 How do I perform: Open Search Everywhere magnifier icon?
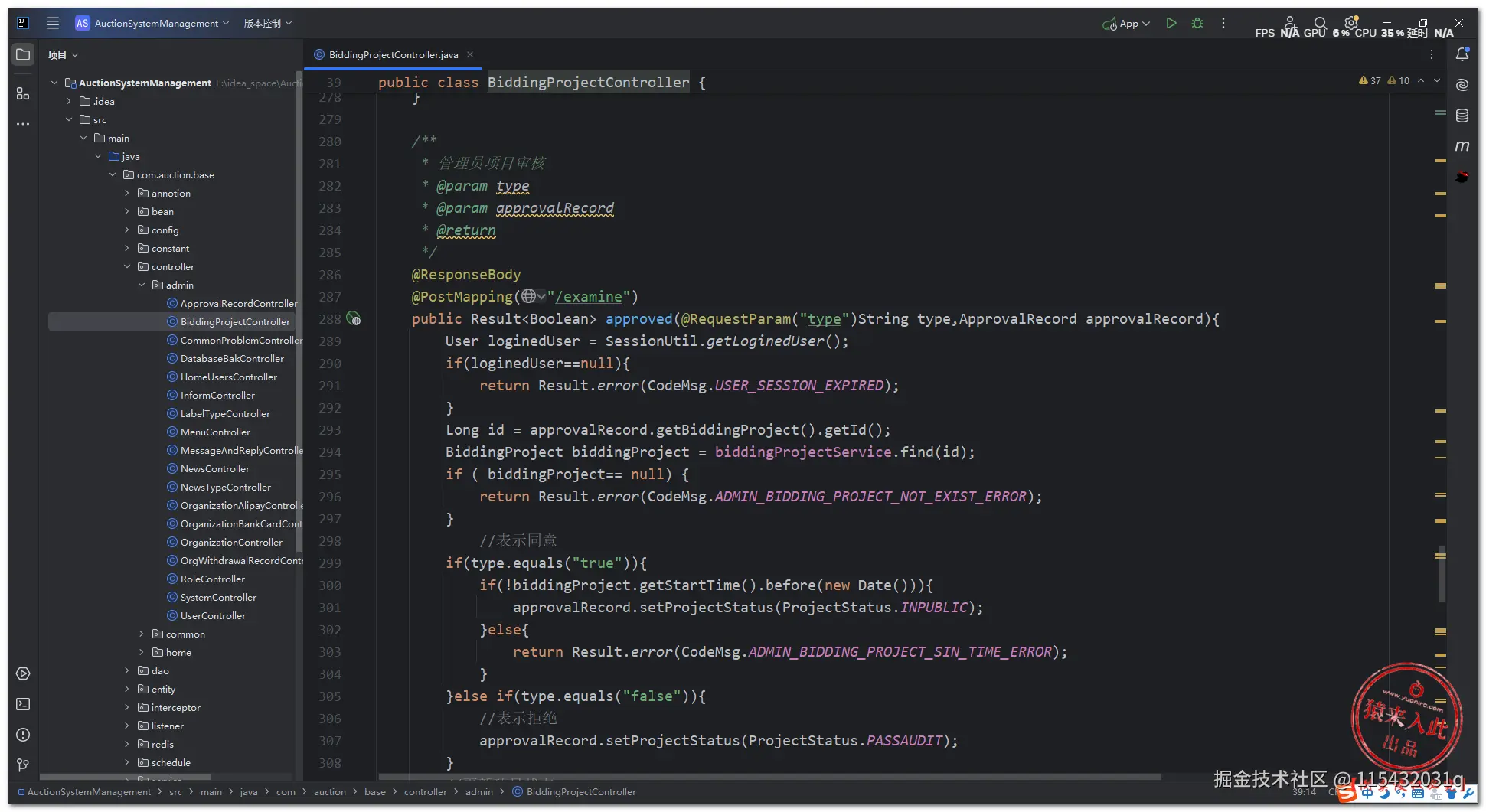click(x=1320, y=23)
